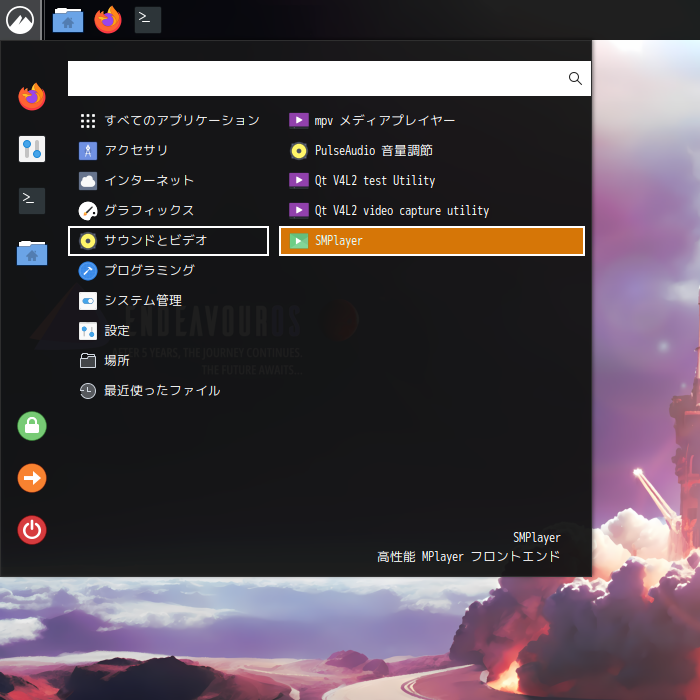The image size is (700, 700).
Task: Open the 場所 category
Action: tap(169, 361)
